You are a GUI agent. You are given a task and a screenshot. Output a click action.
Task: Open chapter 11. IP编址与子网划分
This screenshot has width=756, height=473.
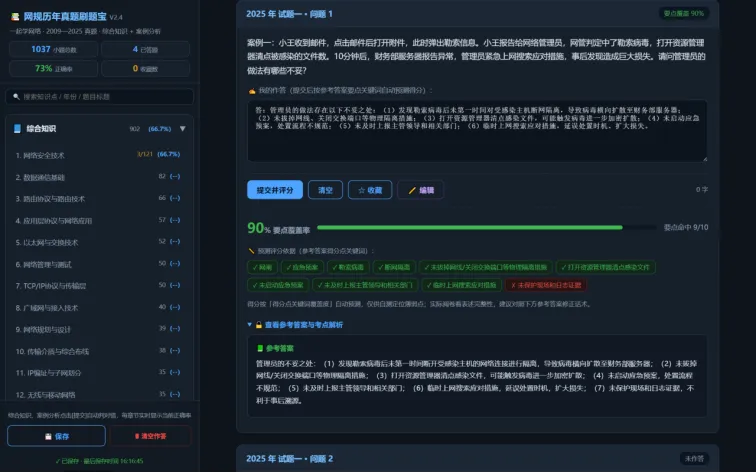98,373
